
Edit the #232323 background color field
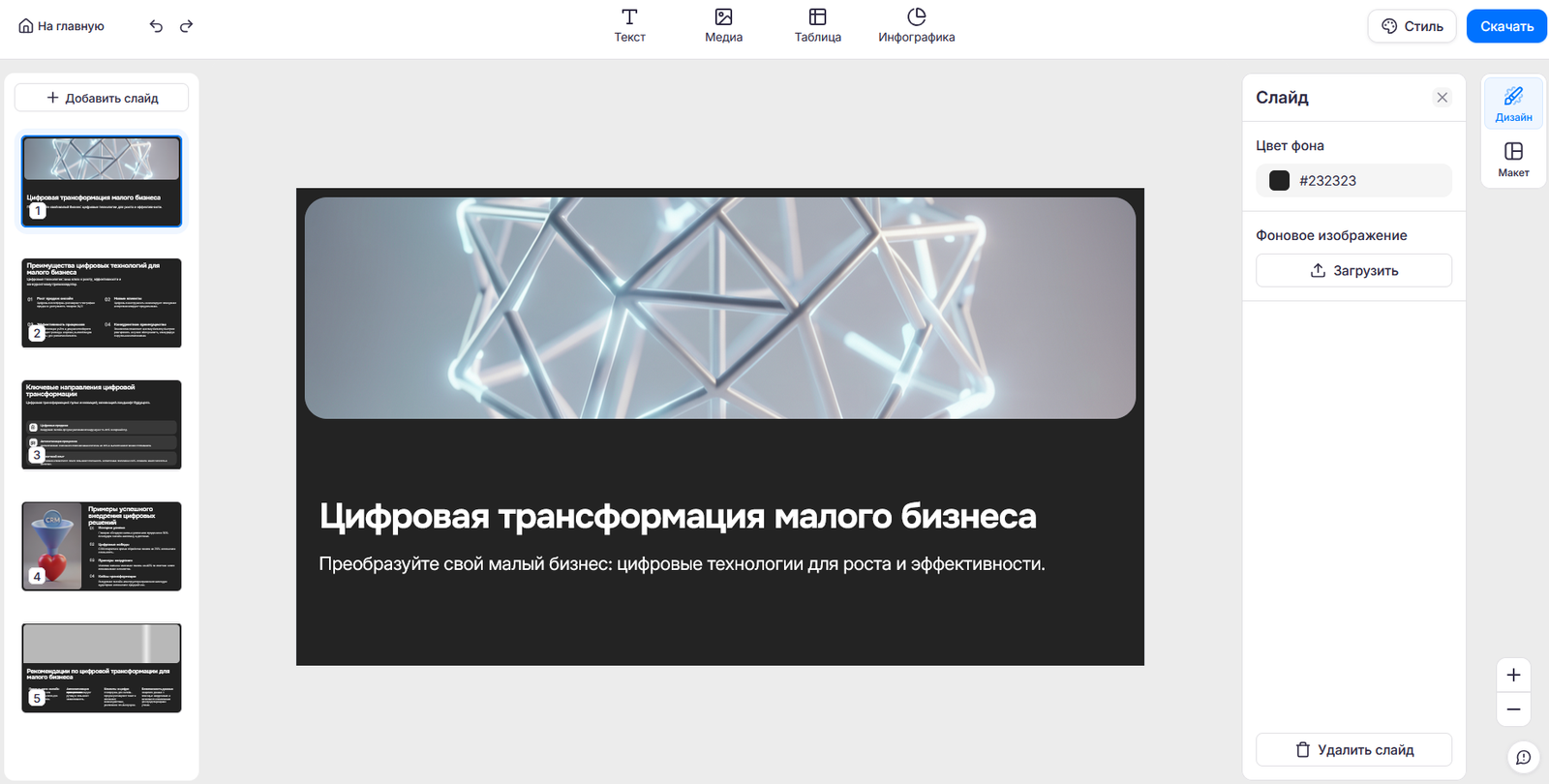click(x=1353, y=180)
